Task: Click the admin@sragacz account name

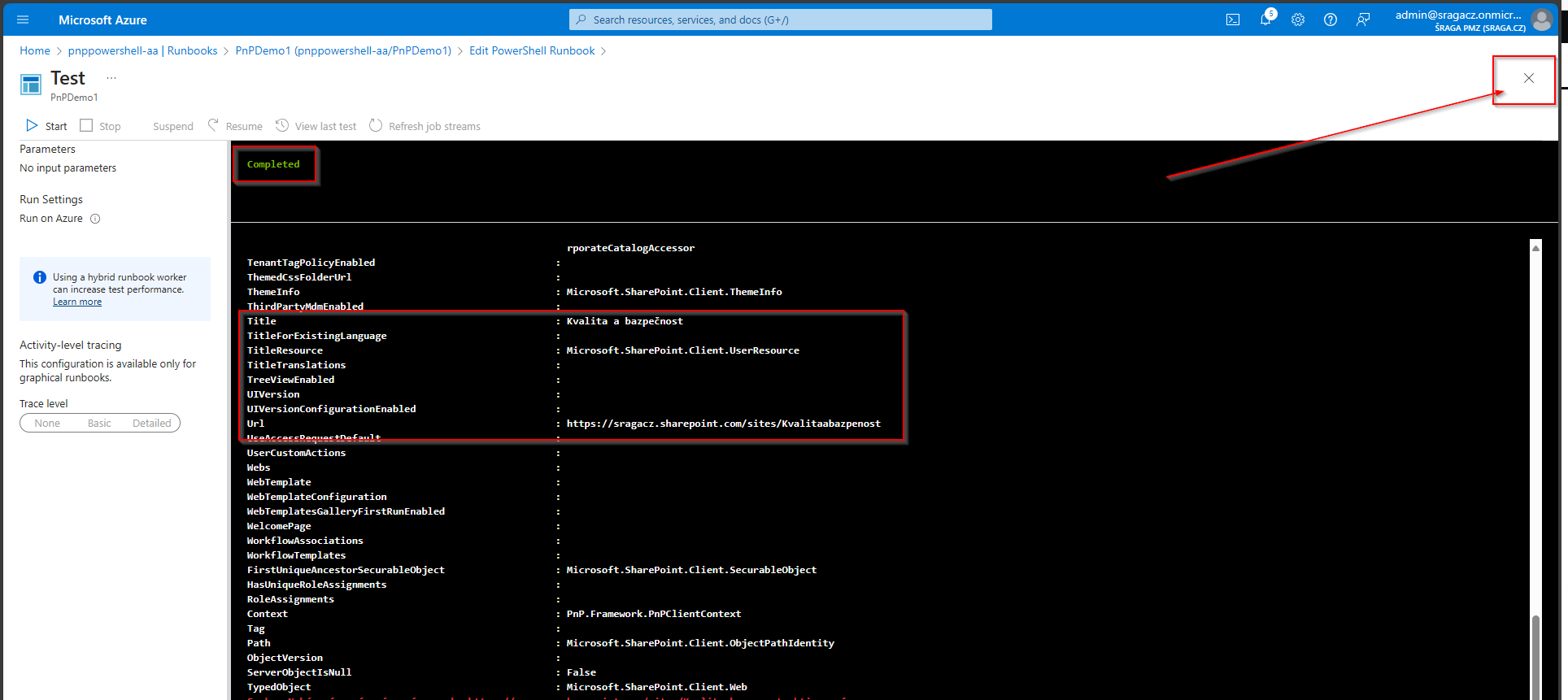Action: coord(1458,15)
